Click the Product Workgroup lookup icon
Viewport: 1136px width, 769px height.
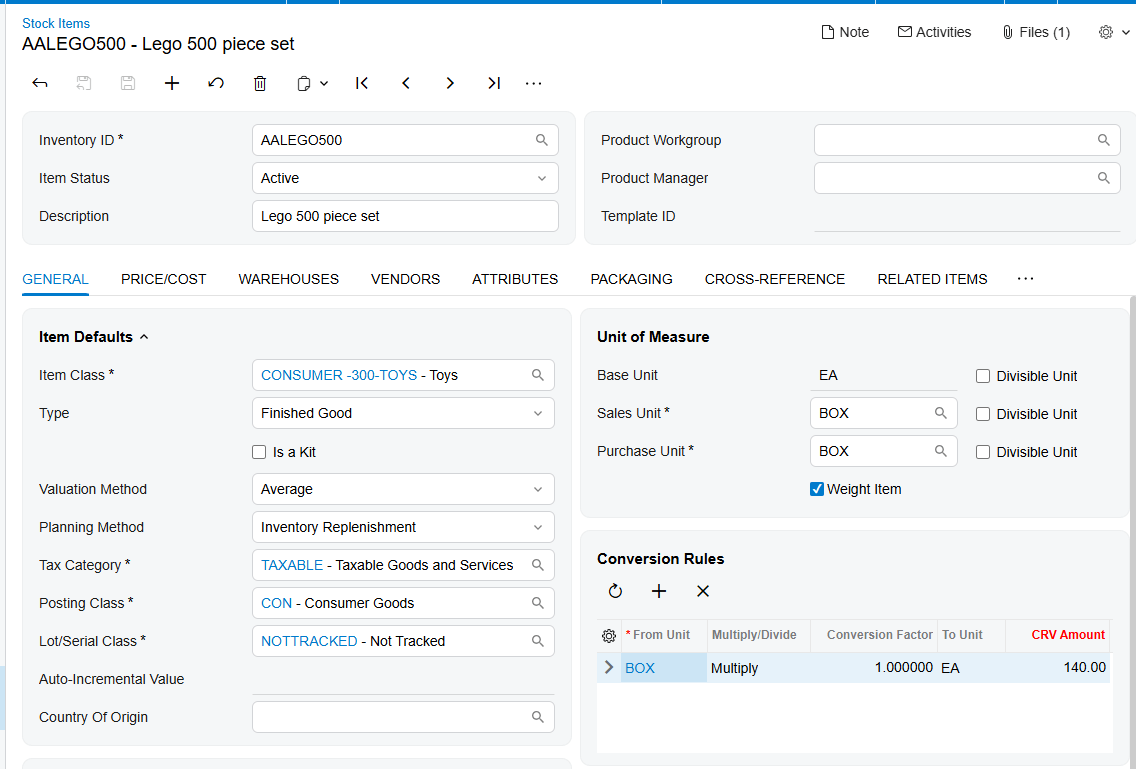(1103, 140)
